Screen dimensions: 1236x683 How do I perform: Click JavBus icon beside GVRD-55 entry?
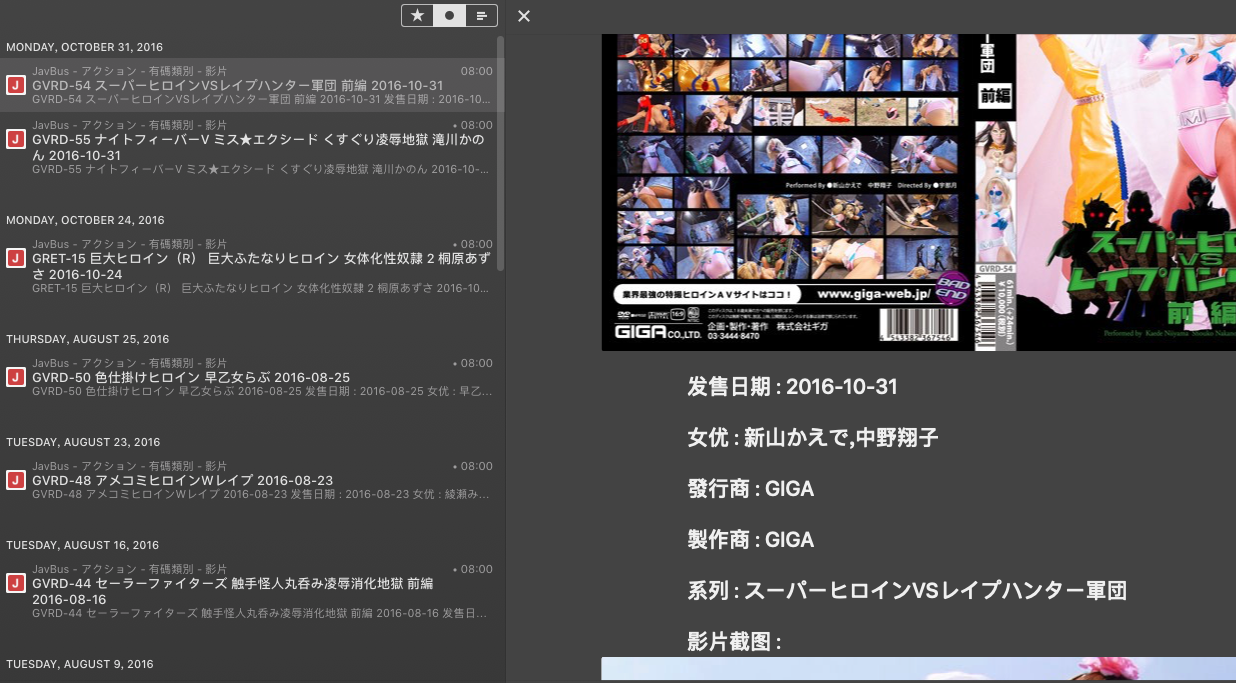pyautogui.click(x=15, y=139)
